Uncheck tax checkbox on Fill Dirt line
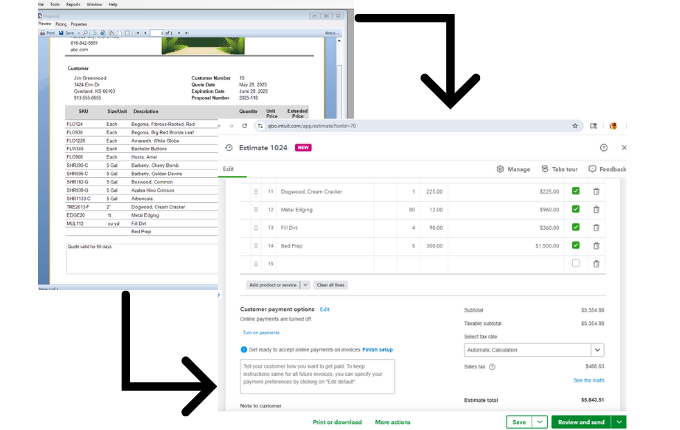 [x=575, y=227]
